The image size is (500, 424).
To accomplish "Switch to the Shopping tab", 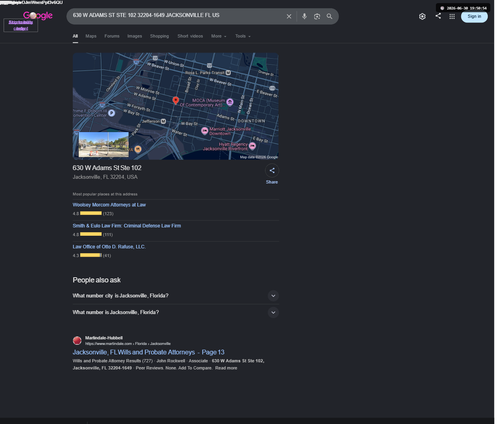I will point(159,36).
